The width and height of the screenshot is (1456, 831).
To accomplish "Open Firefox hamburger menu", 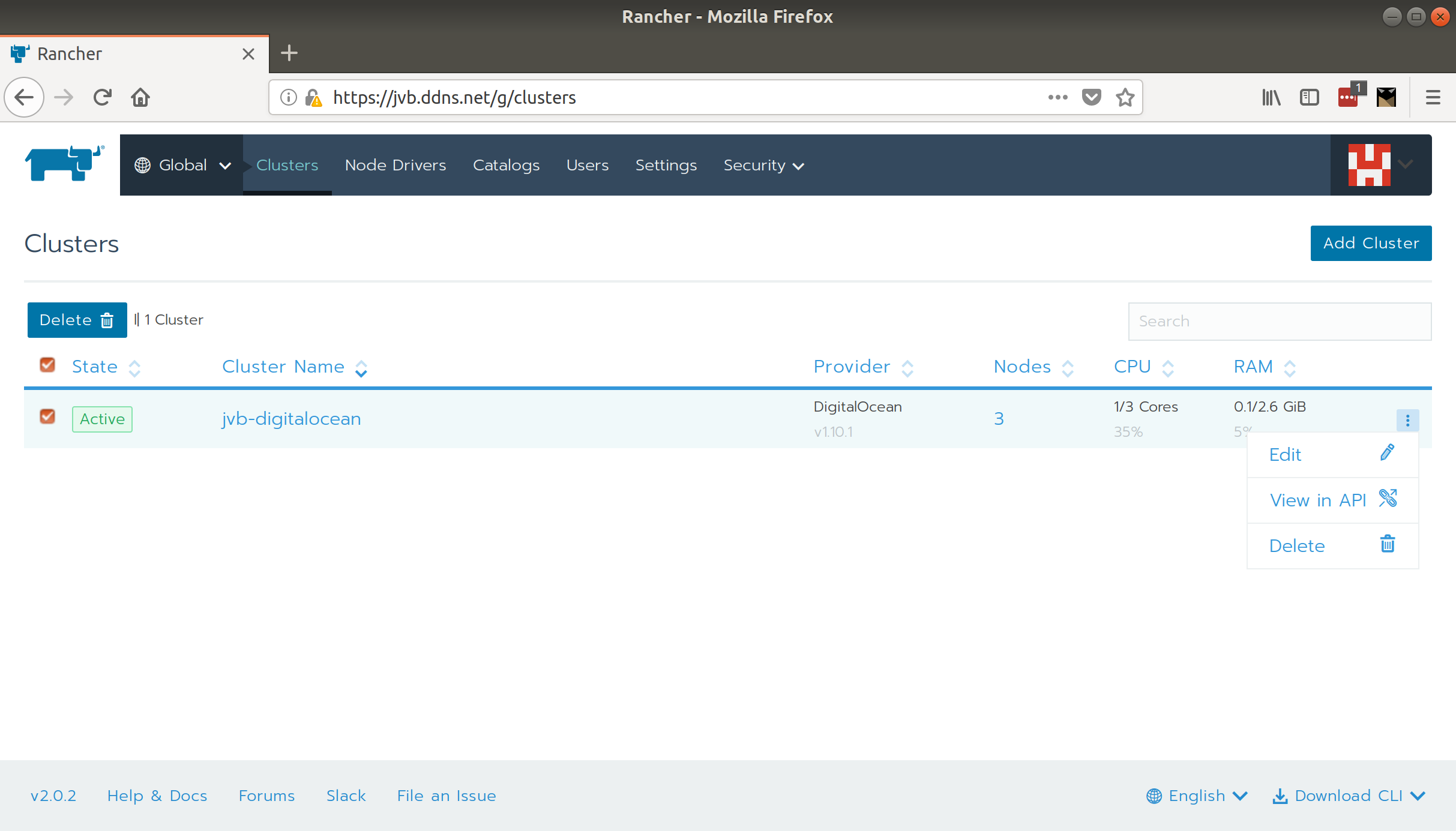I will pyautogui.click(x=1433, y=97).
